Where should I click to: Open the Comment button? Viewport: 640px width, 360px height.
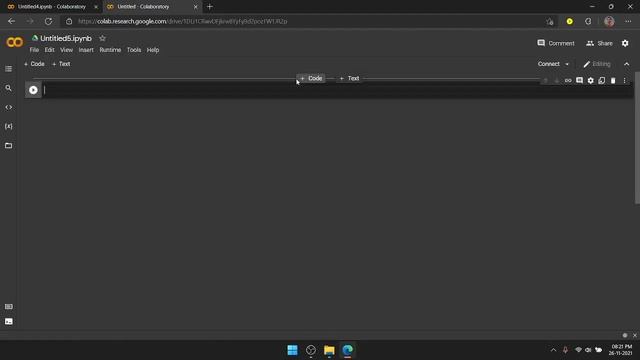[x=556, y=43]
